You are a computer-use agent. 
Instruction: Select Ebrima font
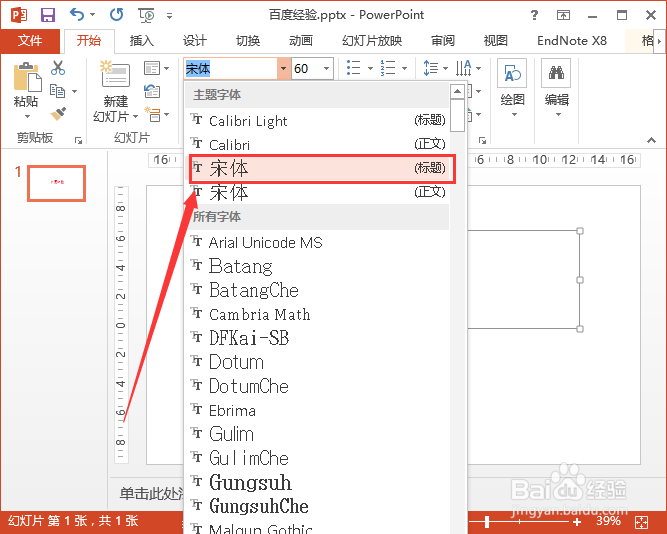(x=317, y=410)
